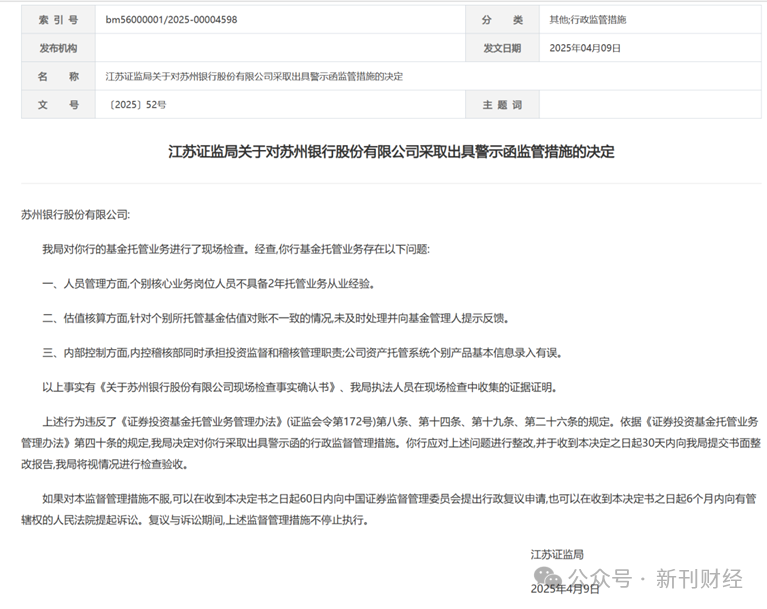The image size is (767, 609).
Task: Click the 名称 label cell
Action: click(x=57, y=76)
